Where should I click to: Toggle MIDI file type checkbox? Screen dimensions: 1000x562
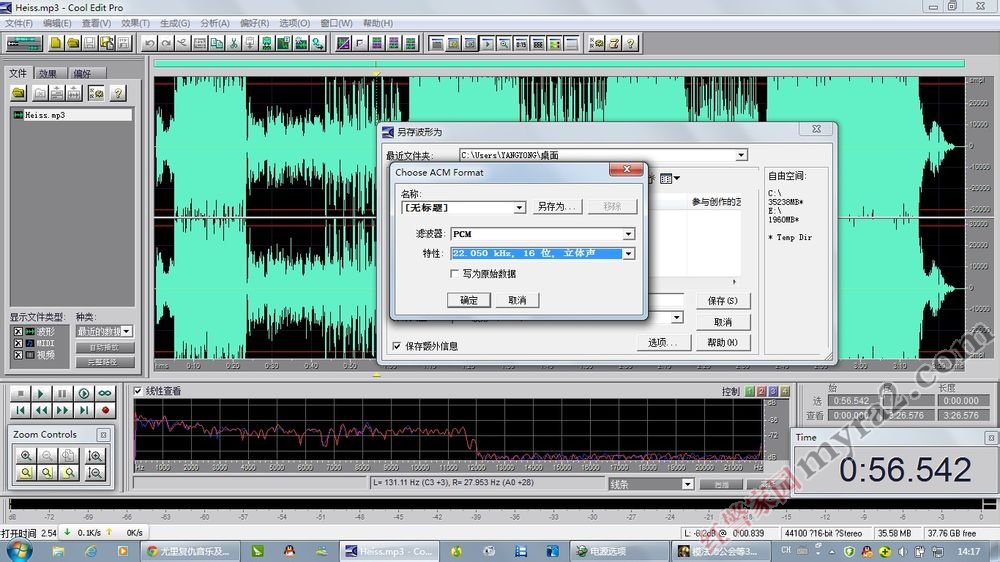click(x=18, y=343)
